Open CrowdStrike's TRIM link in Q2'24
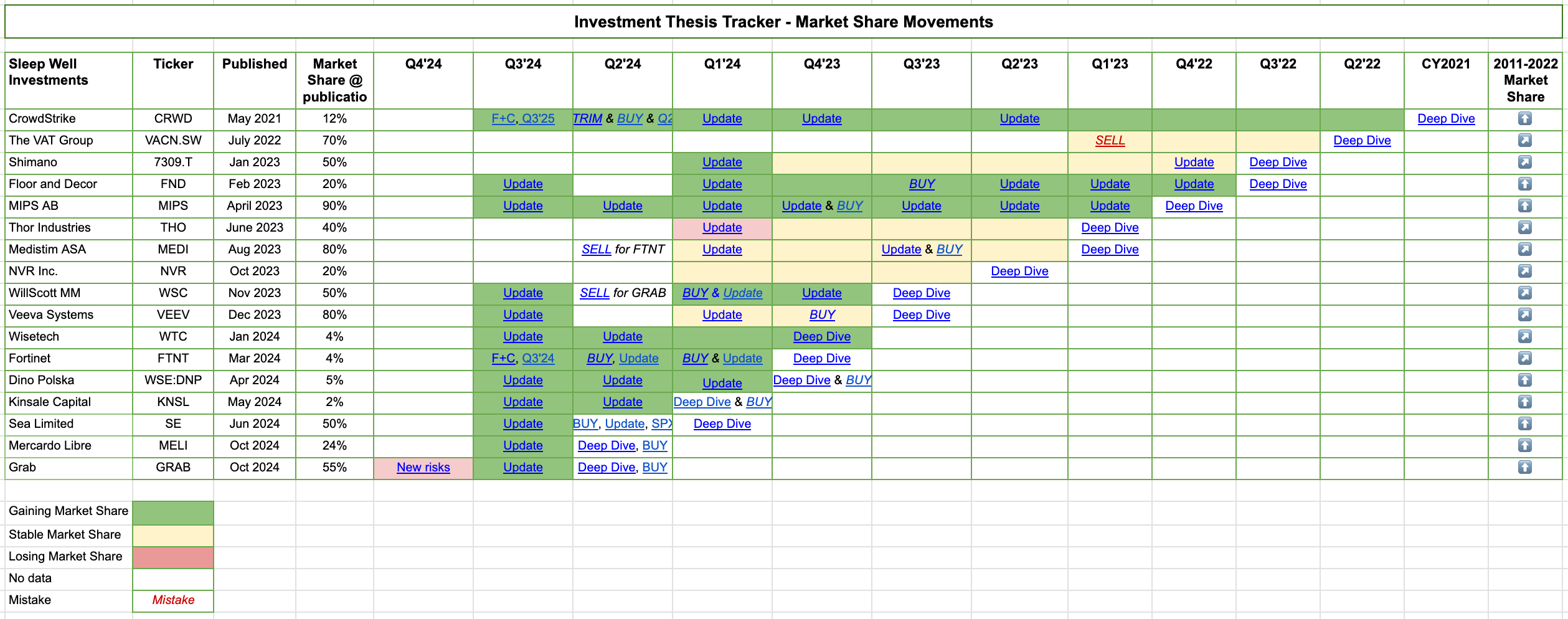Viewport: 1568px width, 619px height. coord(587,118)
